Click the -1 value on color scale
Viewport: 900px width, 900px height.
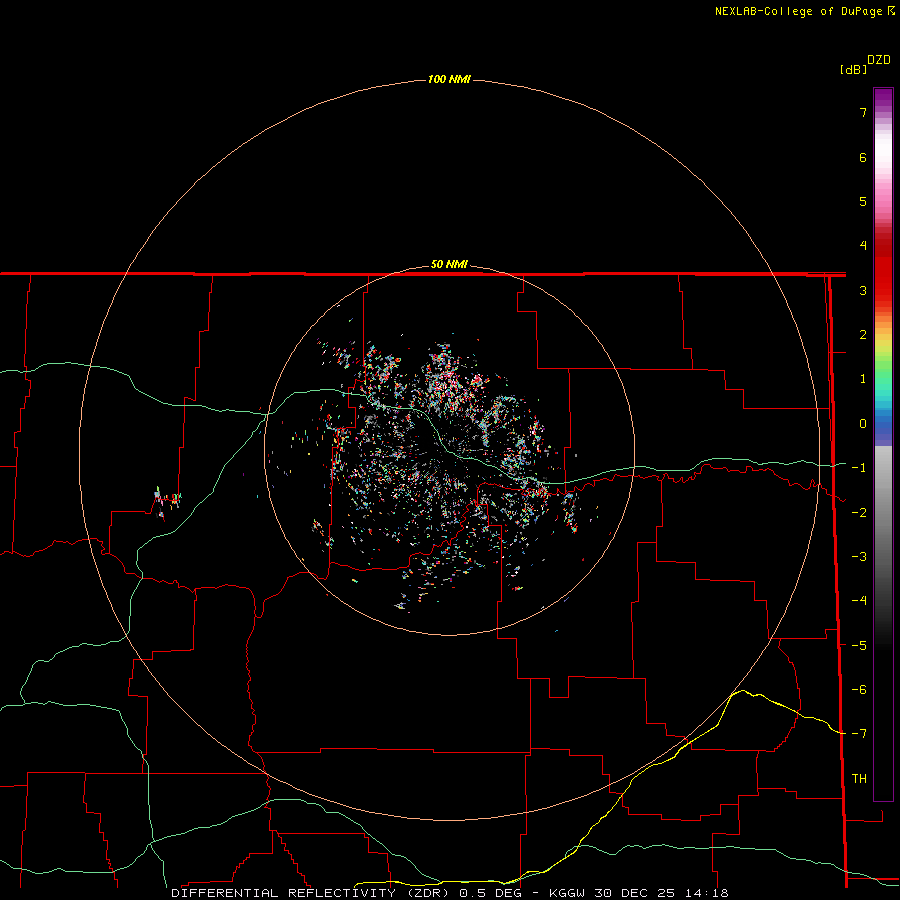[x=859, y=468]
